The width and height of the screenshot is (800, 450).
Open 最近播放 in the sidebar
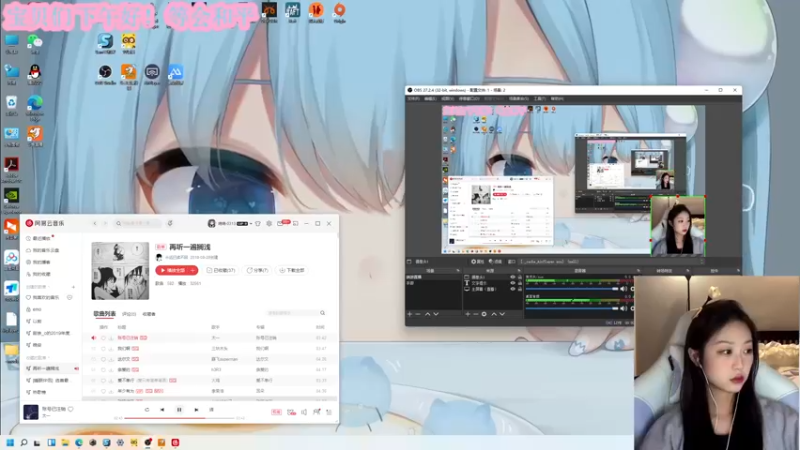(x=40, y=238)
